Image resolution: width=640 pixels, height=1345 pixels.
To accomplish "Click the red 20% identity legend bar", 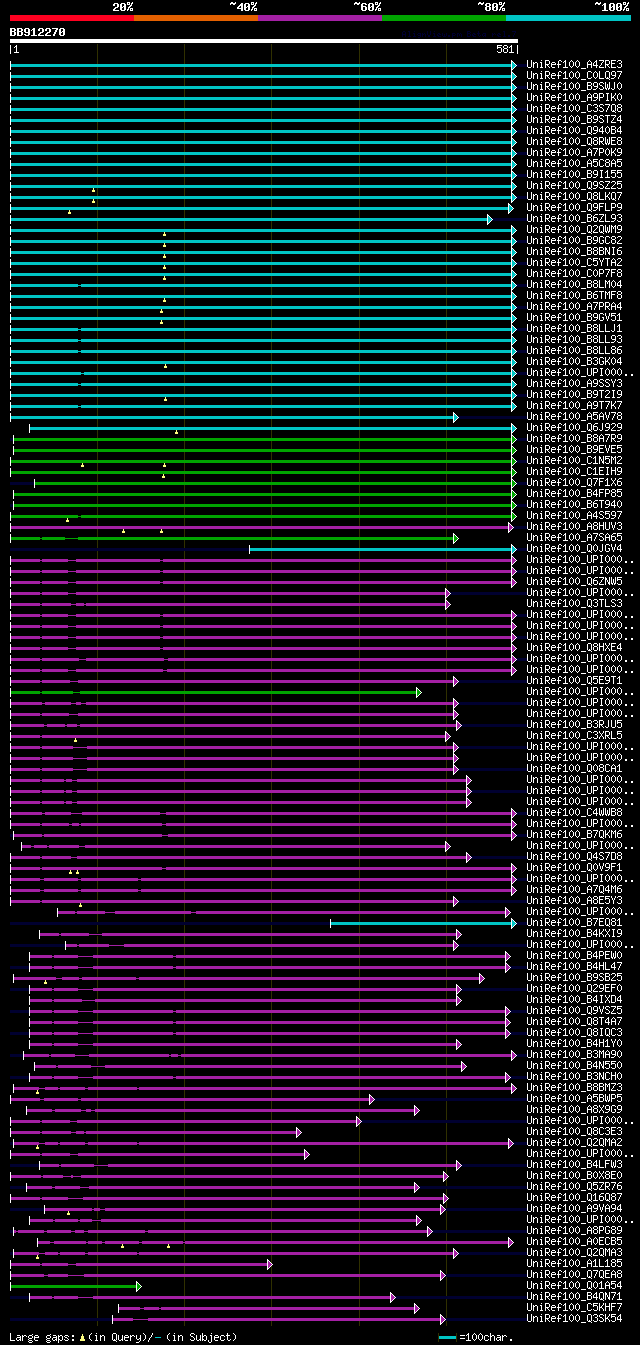I will coord(72,17).
